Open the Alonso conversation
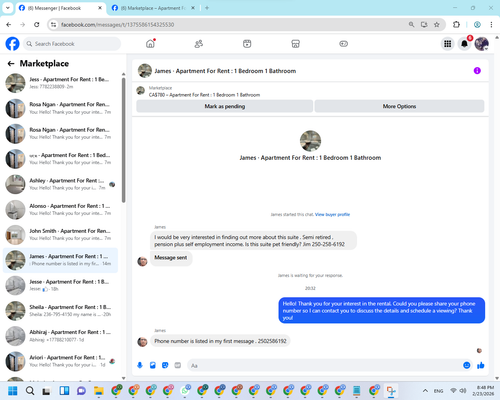 pos(61,209)
